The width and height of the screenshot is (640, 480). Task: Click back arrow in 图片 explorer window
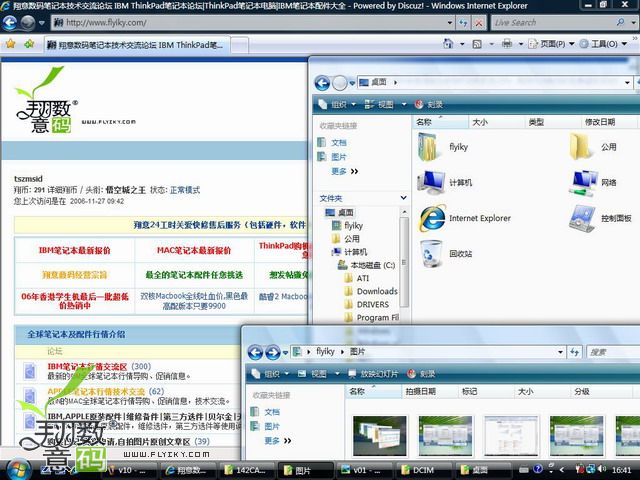coord(256,352)
